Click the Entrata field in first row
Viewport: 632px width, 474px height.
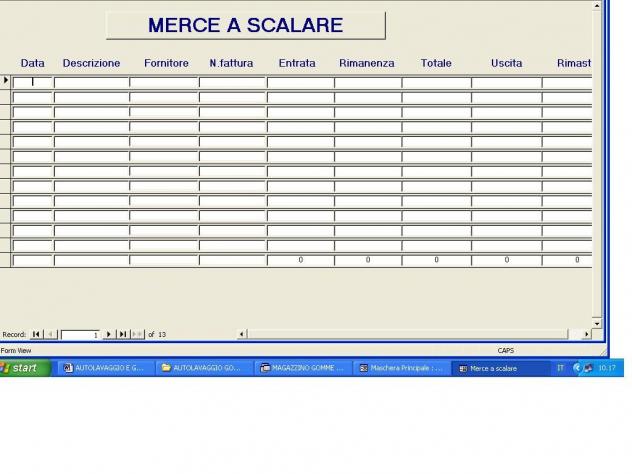click(x=301, y=82)
